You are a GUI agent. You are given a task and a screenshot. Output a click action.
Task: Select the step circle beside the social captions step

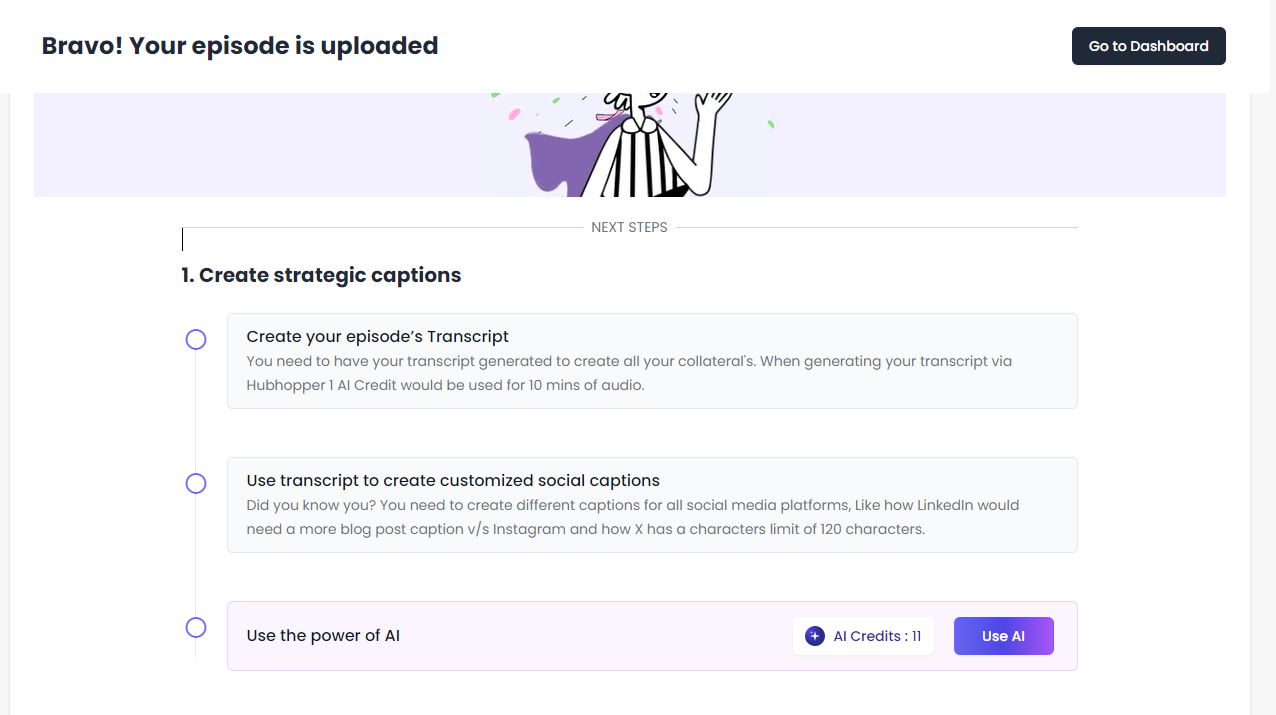coord(196,483)
